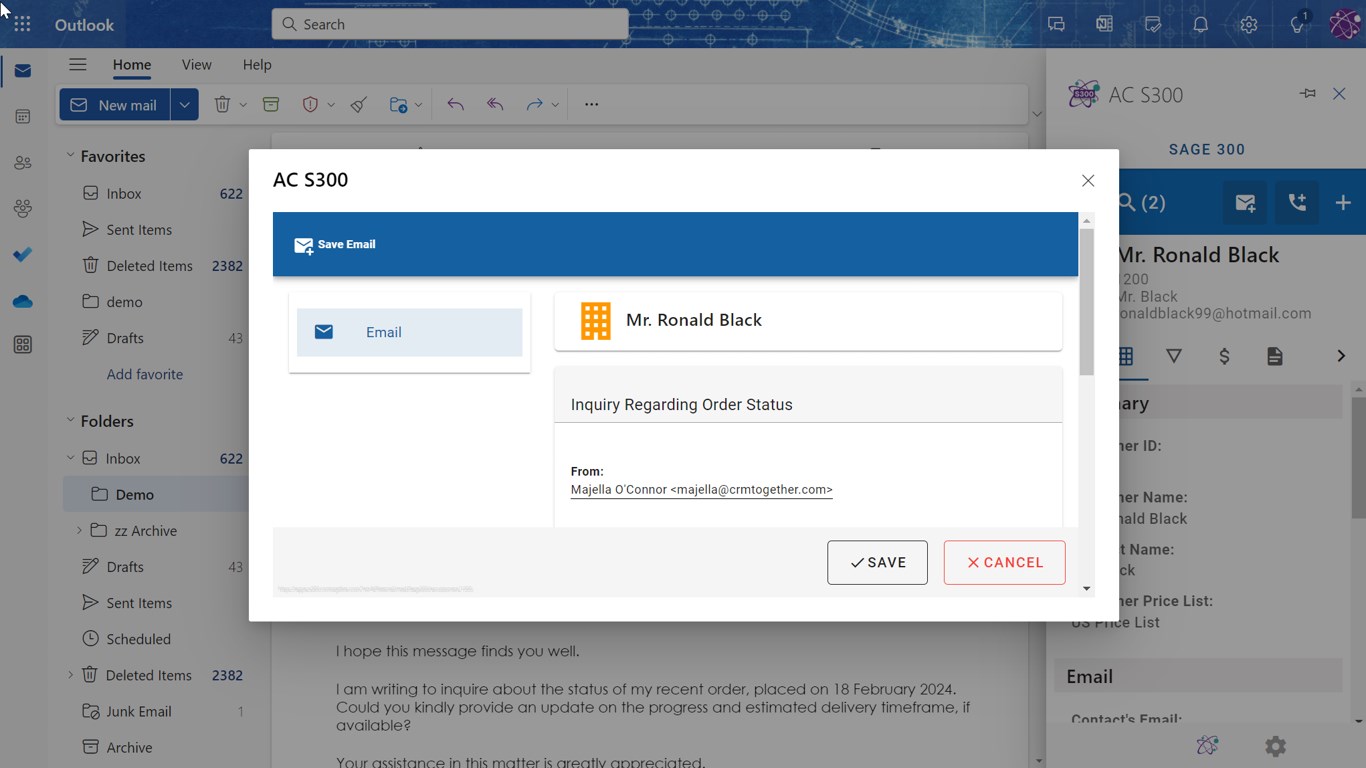
Task: Switch to the Help tab
Action: 257,64
